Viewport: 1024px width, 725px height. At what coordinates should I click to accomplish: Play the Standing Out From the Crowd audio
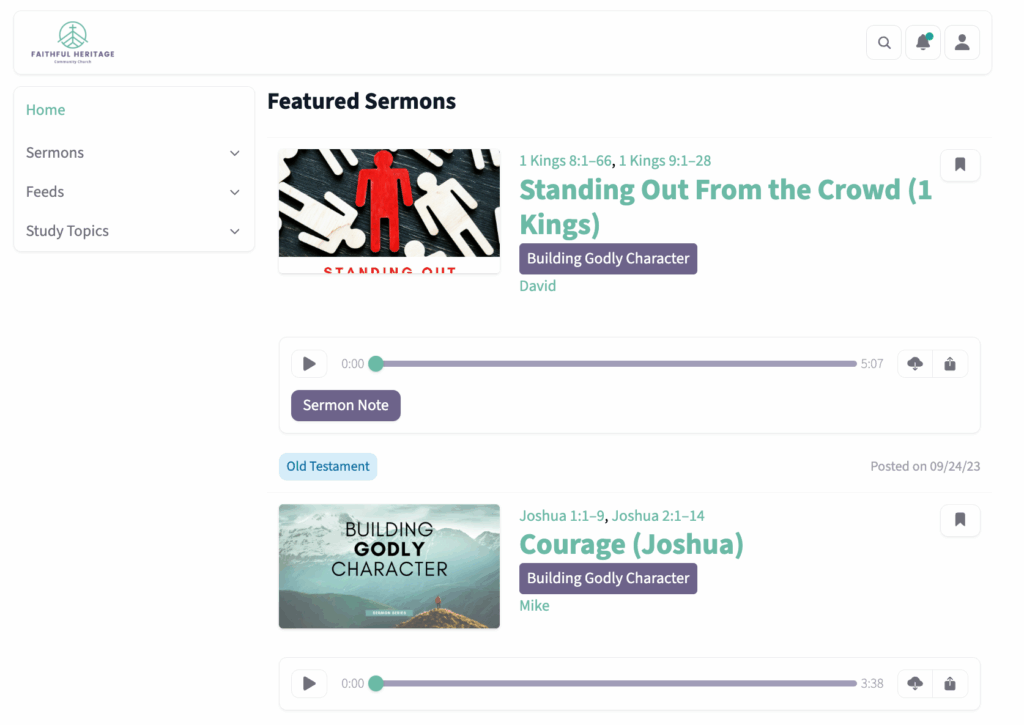click(309, 364)
